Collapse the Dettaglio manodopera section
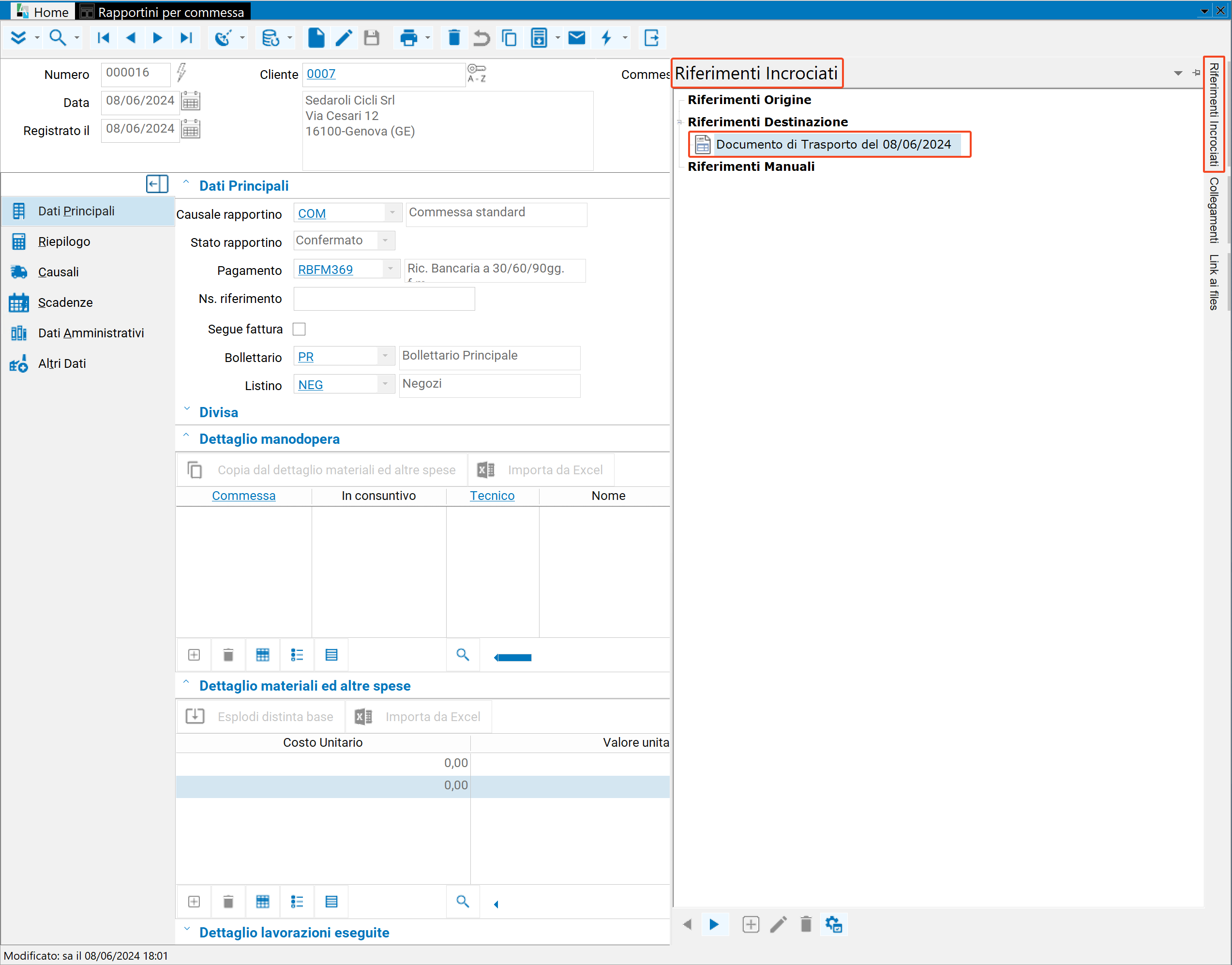Screen dimensions: 1232x965 [x=186, y=436]
